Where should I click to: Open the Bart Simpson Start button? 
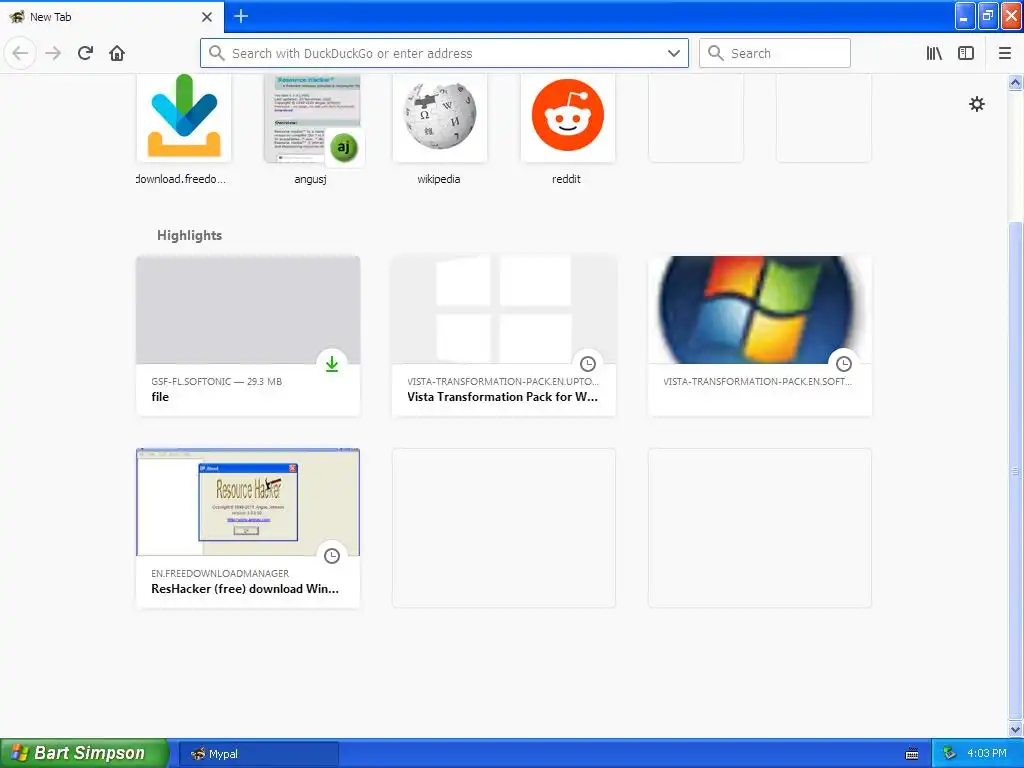coord(84,753)
